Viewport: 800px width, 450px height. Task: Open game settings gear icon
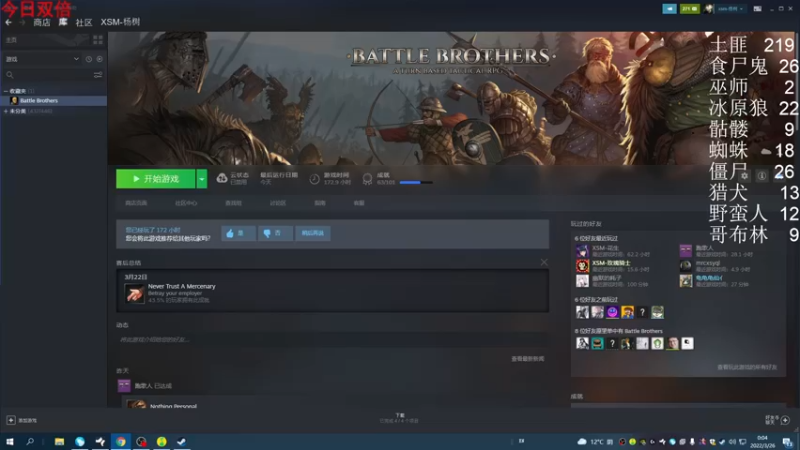click(x=744, y=176)
